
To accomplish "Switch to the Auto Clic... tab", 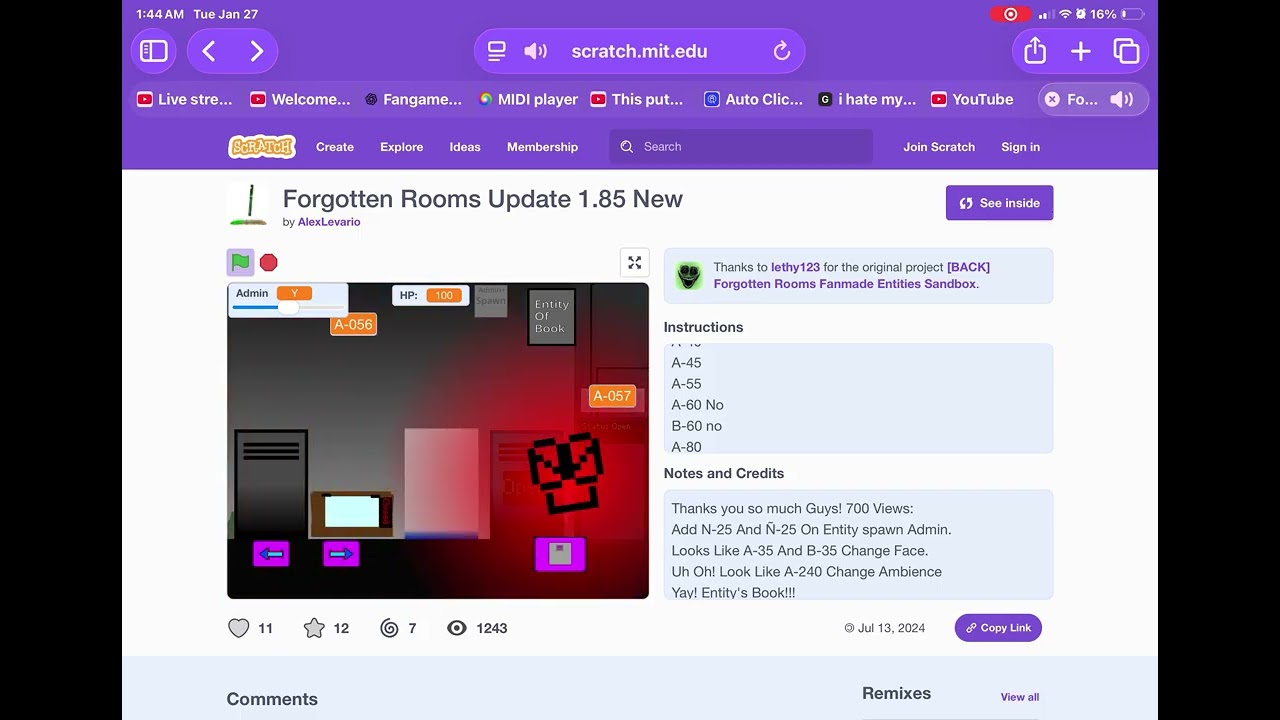I will pyautogui.click(x=754, y=99).
